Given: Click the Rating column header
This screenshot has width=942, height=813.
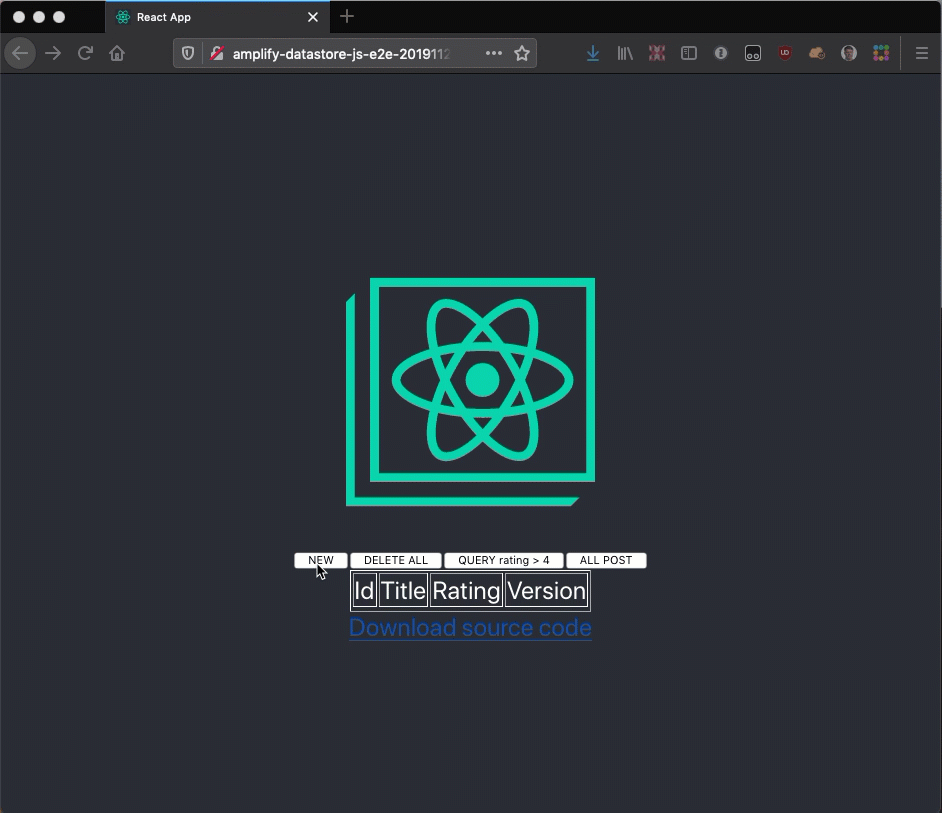Looking at the screenshot, I should pyautogui.click(x=466, y=591).
